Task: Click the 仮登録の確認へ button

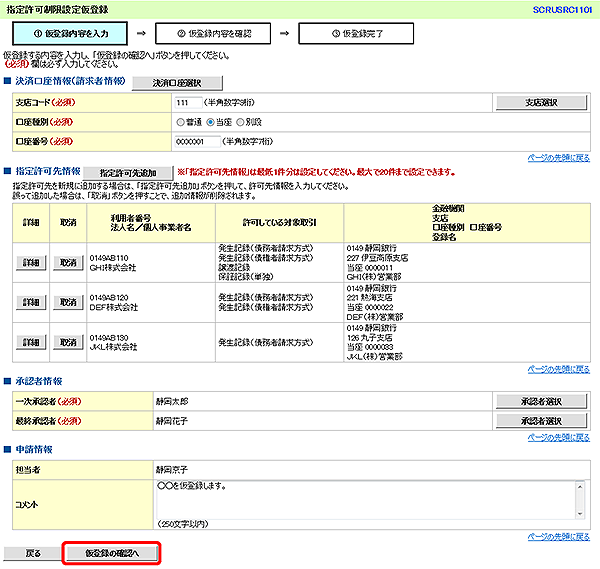Action: coord(112,553)
